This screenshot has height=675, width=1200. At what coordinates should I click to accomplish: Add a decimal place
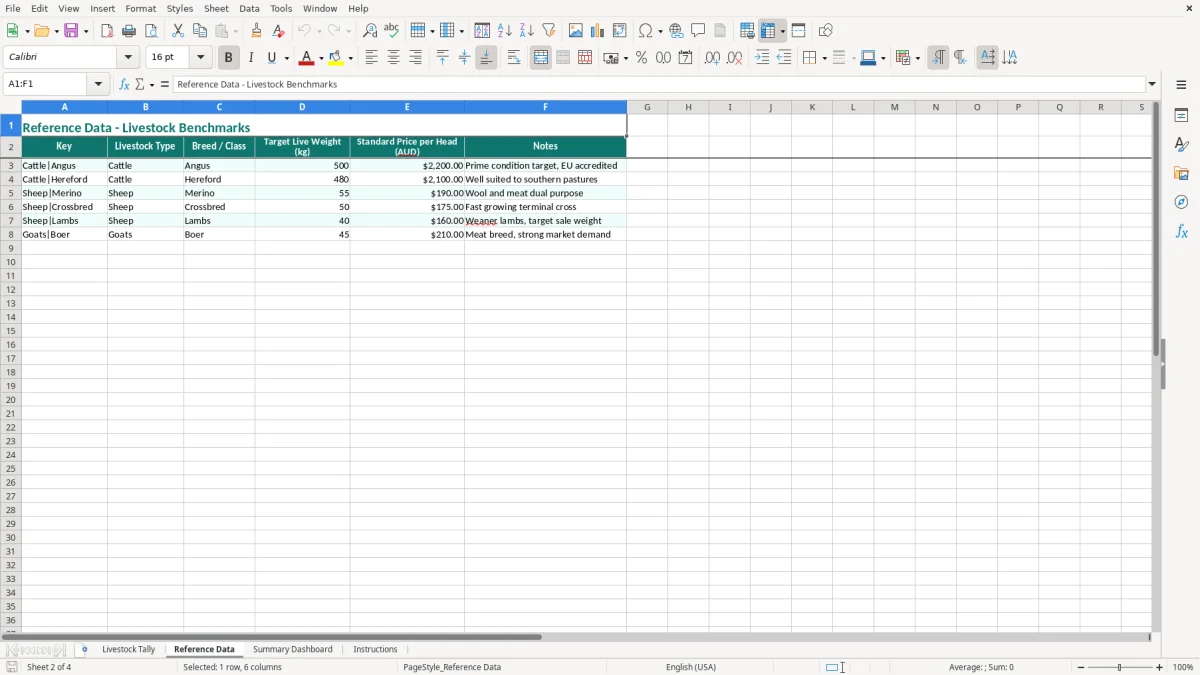[x=712, y=58]
